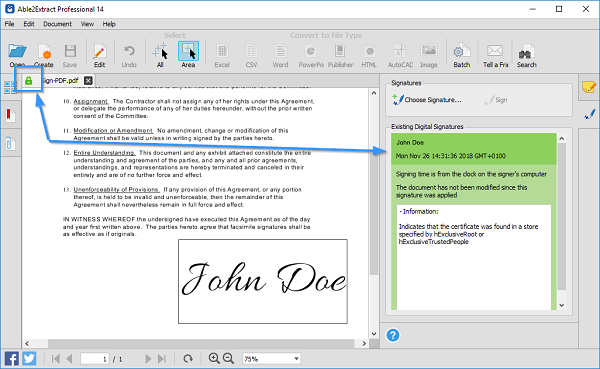Select the John Doe digital signature entry
600x369 pixels.
474,149
